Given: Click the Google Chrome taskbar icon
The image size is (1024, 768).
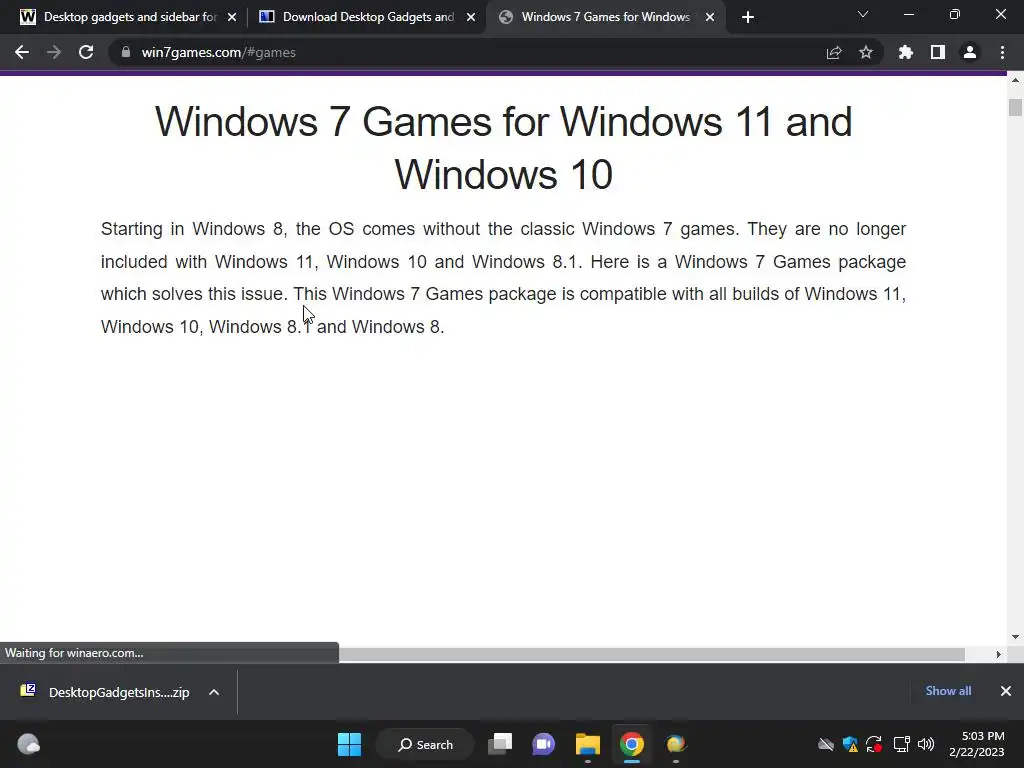Looking at the screenshot, I should coord(632,744).
